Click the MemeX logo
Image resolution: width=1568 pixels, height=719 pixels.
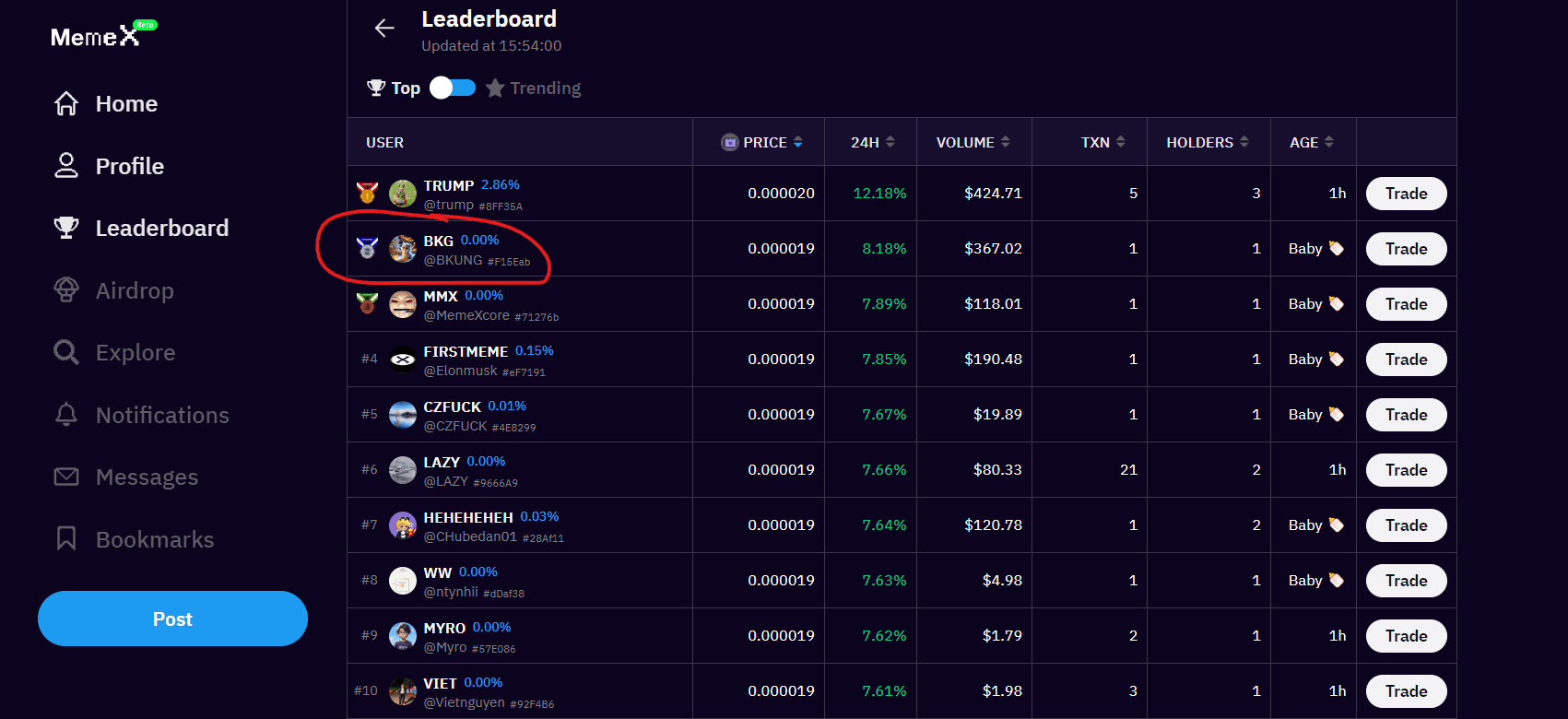point(96,36)
